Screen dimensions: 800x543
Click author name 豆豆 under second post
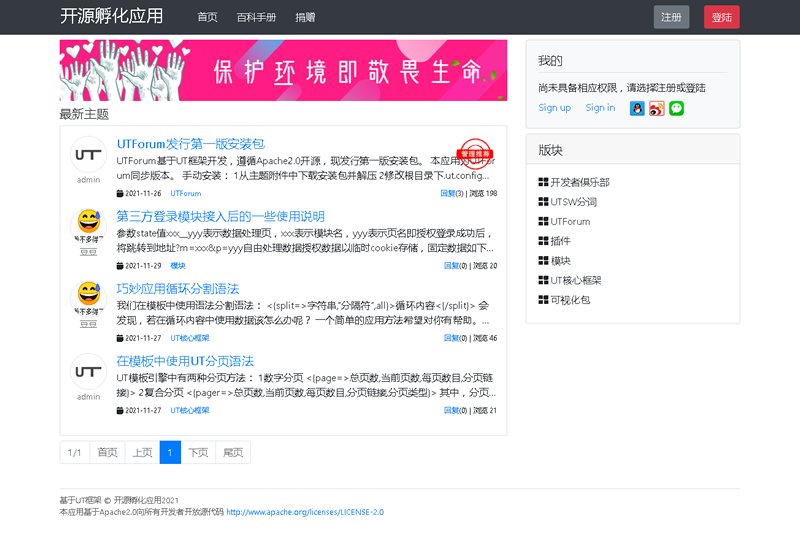point(88,252)
